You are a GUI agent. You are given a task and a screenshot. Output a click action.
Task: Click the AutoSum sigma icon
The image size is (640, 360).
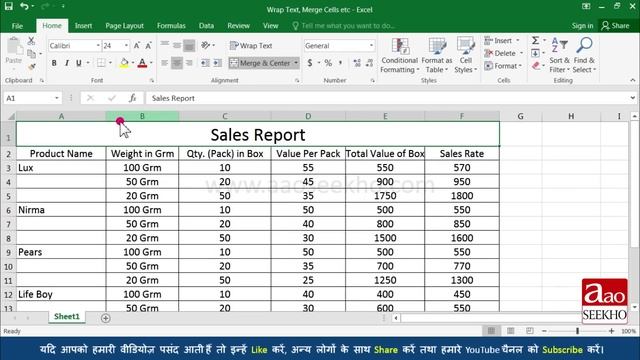click(x=535, y=40)
